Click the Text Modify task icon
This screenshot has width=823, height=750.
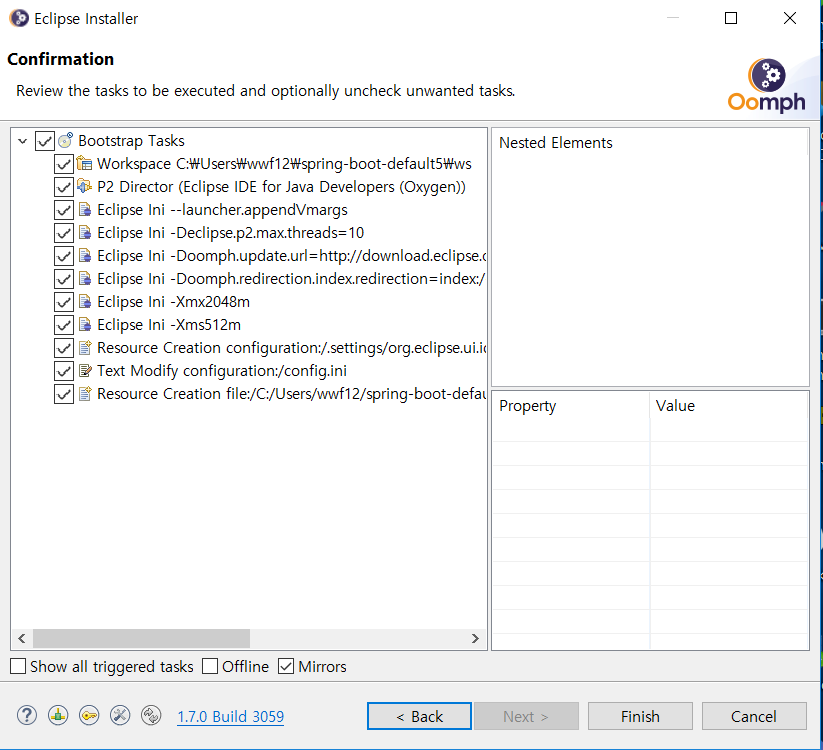[x=85, y=371]
